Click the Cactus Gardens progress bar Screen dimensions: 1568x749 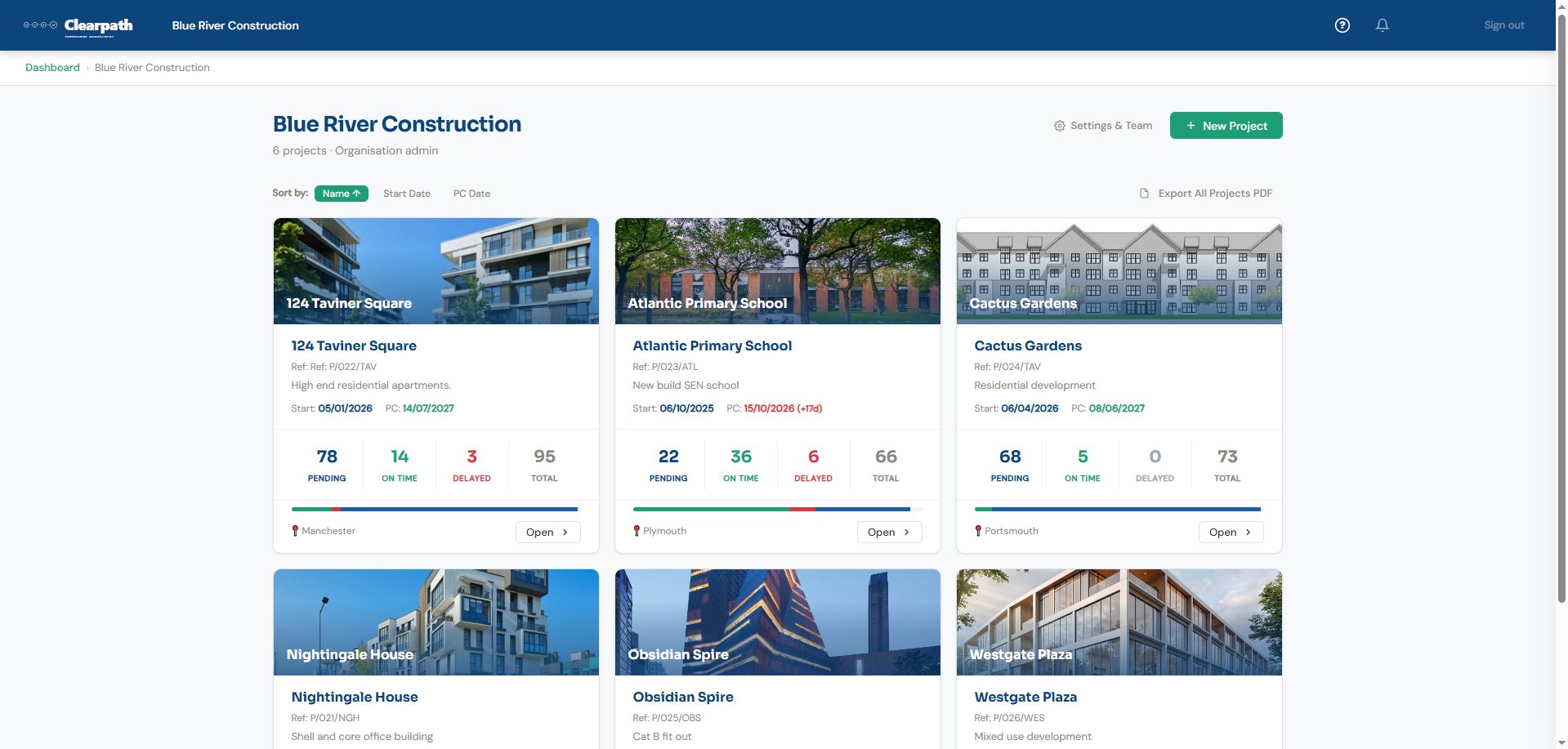(x=1118, y=509)
